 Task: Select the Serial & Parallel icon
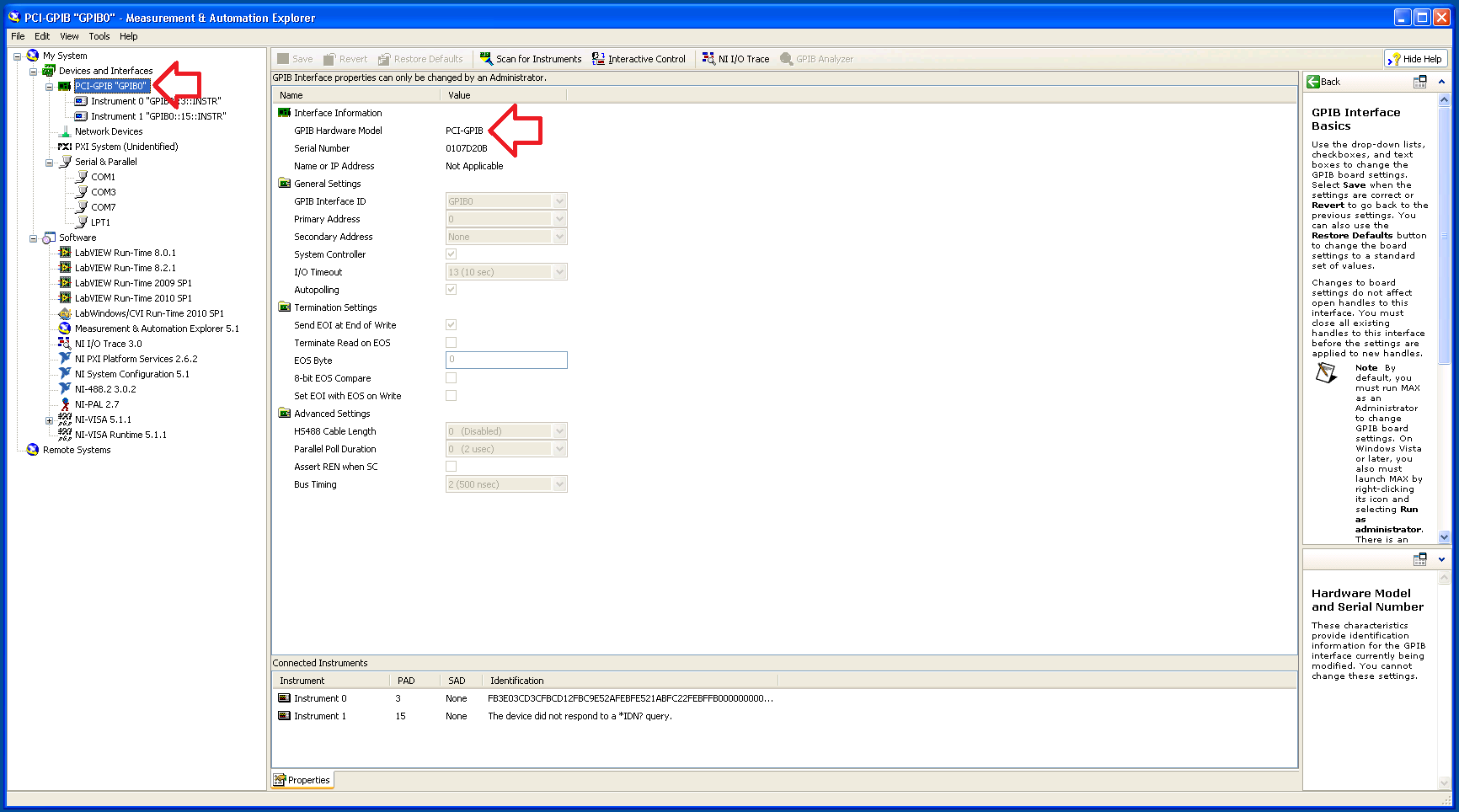[66, 162]
